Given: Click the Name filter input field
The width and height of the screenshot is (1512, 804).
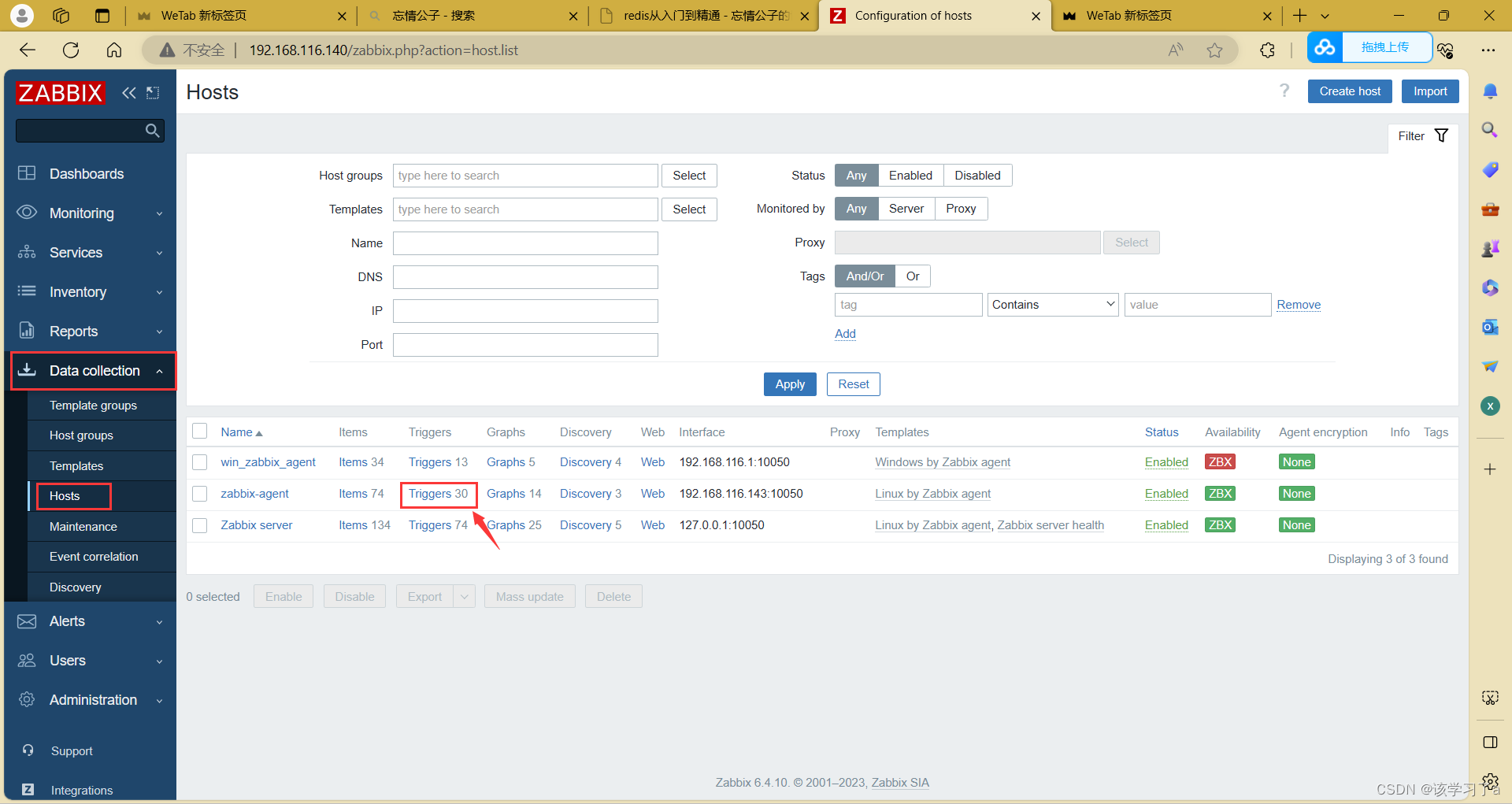Looking at the screenshot, I should [x=525, y=243].
